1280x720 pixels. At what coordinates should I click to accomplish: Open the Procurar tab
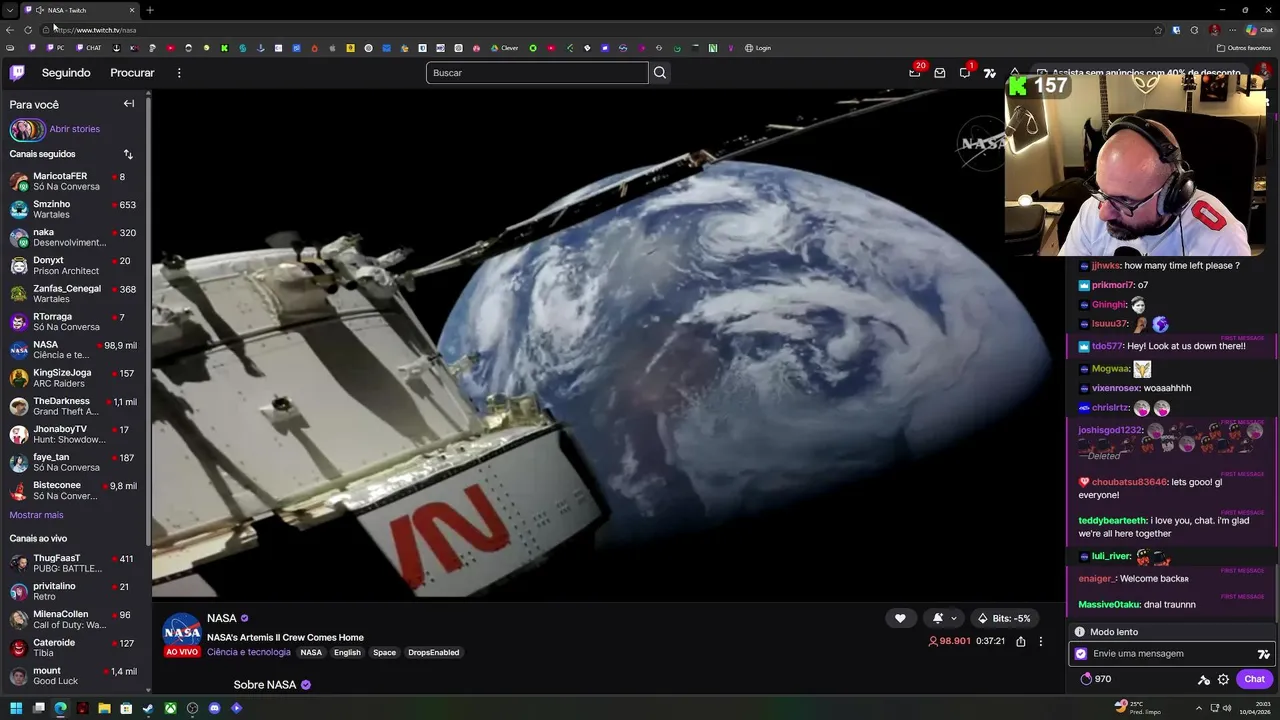pyautogui.click(x=132, y=73)
